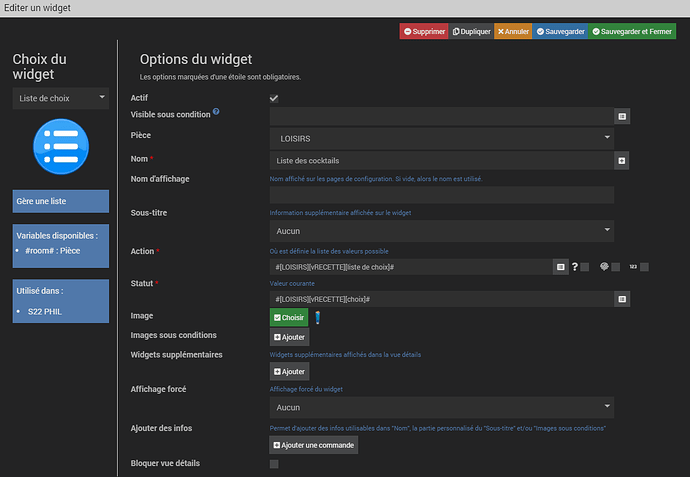Click the blue list widget icon
The height and width of the screenshot is (477, 690).
click(x=60, y=146)
